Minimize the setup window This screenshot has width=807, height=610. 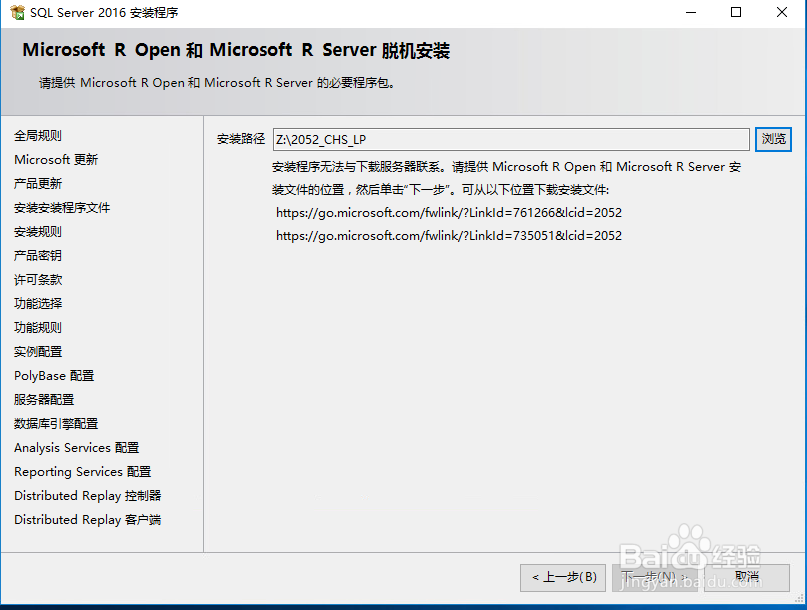(691, 12)
